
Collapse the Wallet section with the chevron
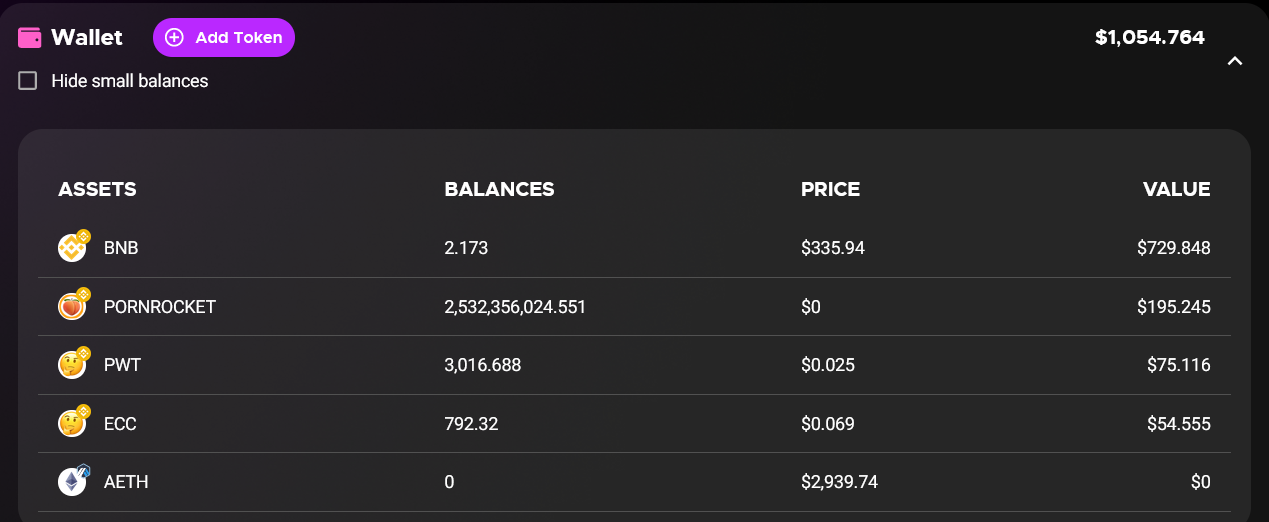click(1235, 61)
